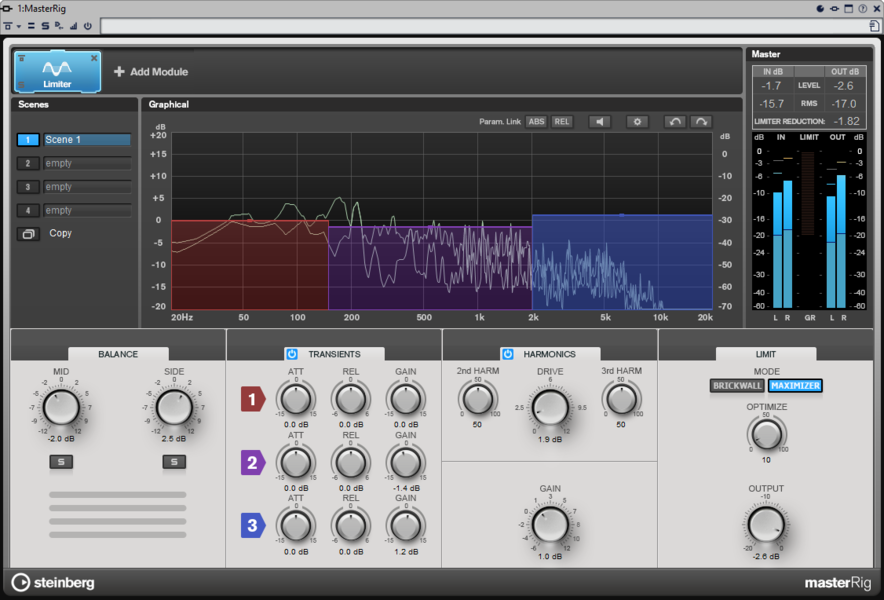
Task: Click the Harmonics GAIN knob showing 1.0 dB
Action: click(550, 524)
